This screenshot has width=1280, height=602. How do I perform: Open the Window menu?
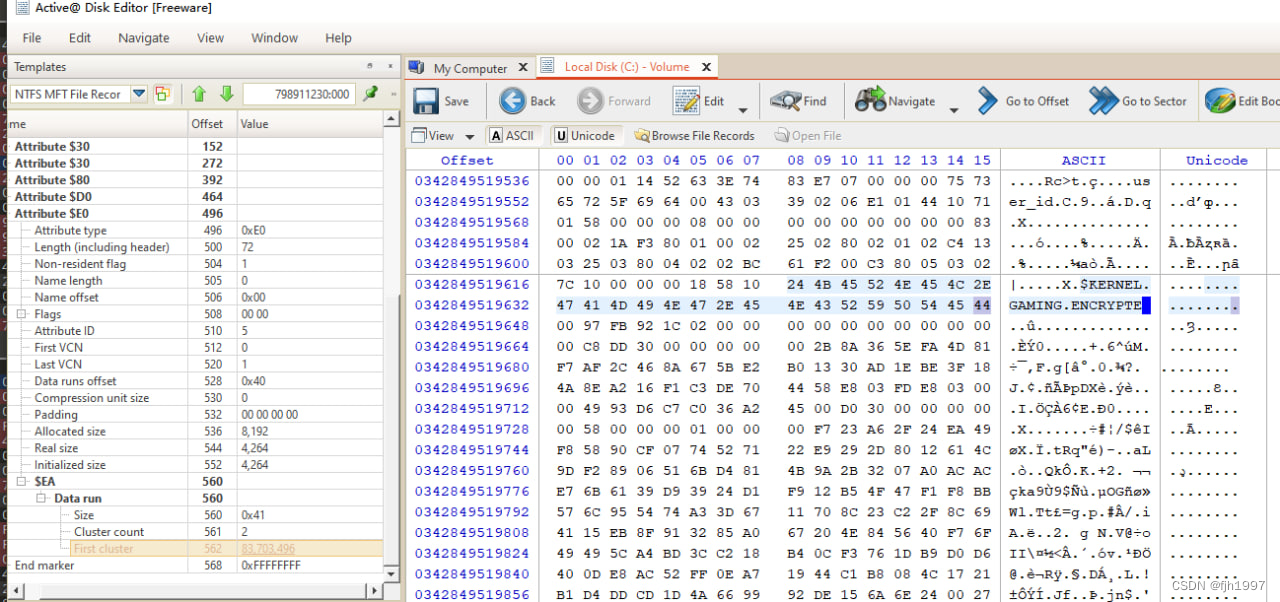pyautogui.click(x=274, y=38)
